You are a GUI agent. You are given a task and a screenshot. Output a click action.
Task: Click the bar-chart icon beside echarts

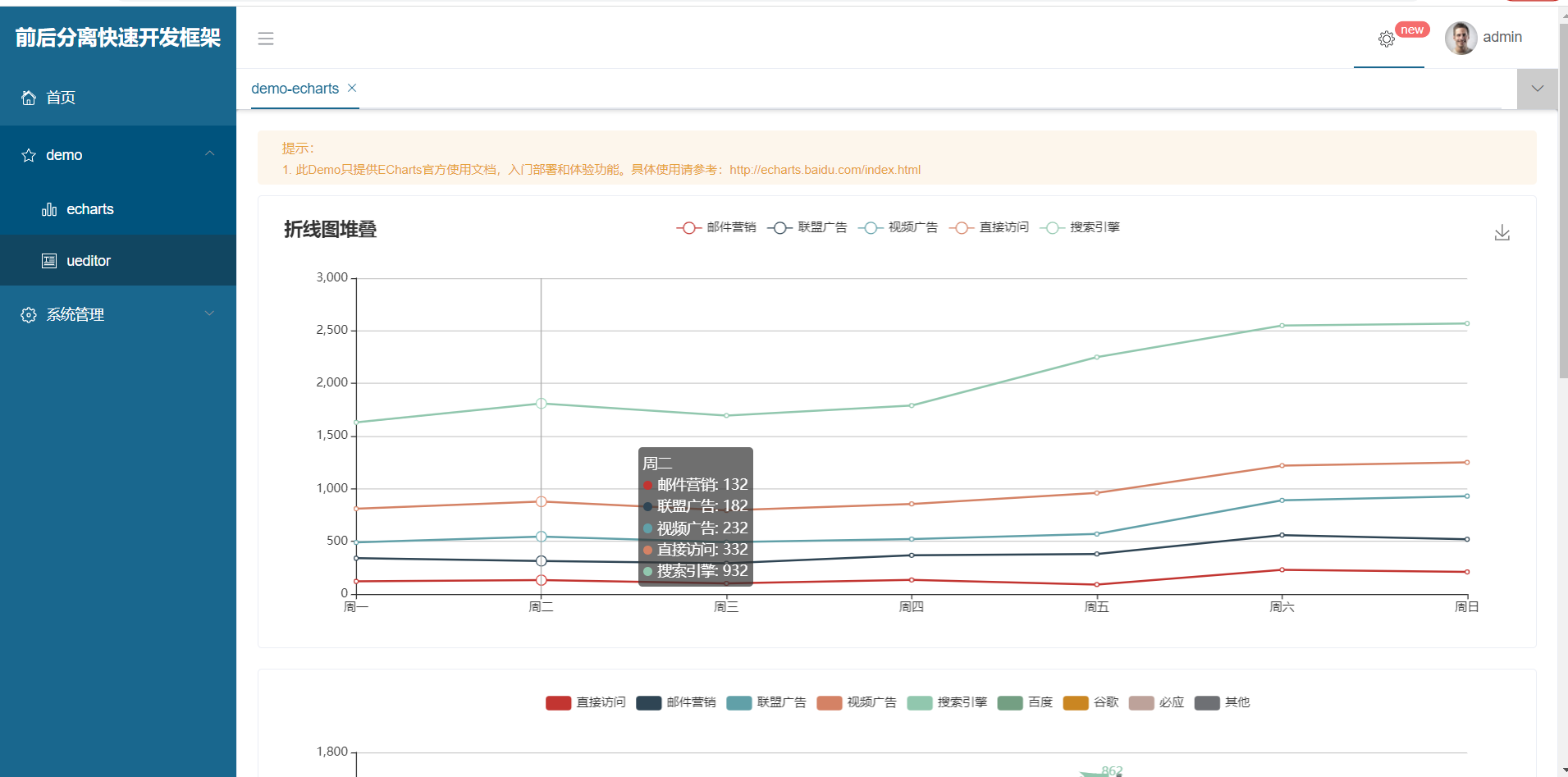tap(49, 209)
